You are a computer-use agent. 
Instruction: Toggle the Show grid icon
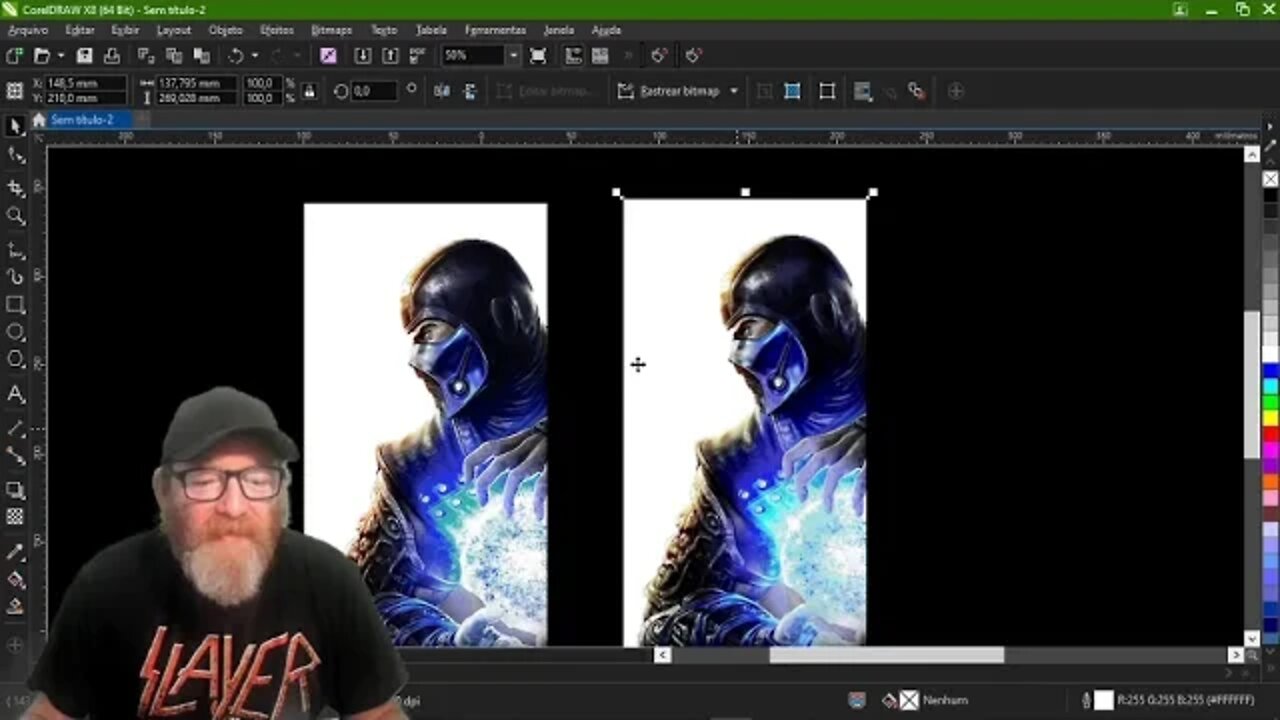[x=600, y=56]
